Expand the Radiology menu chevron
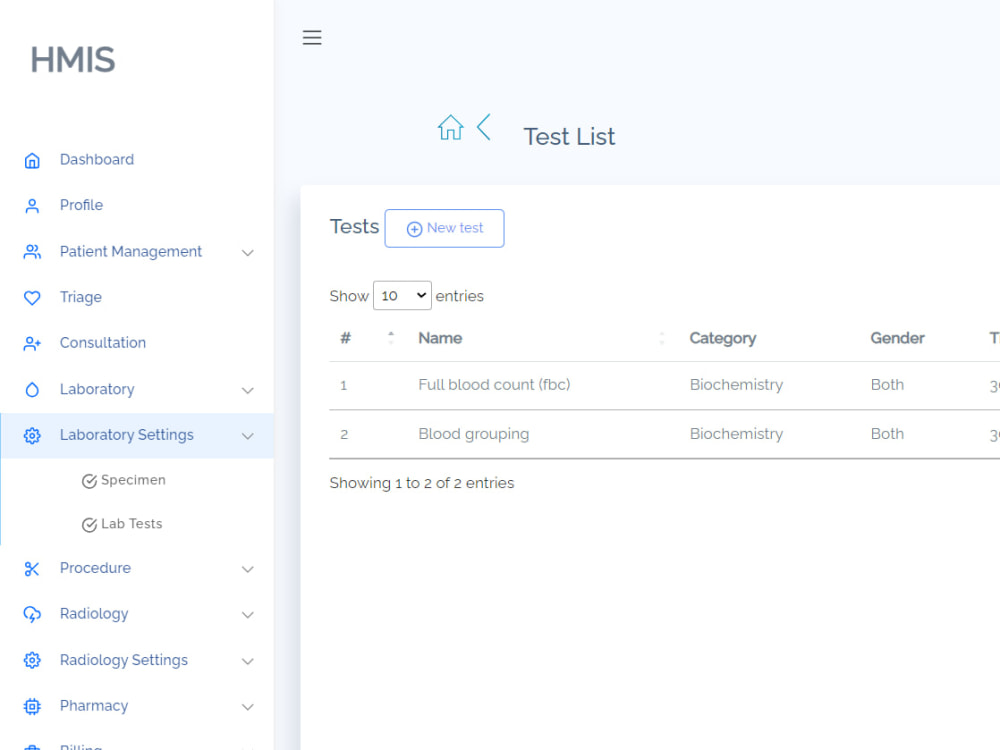This screenshot has height=750, width=1000. point(247,615)
